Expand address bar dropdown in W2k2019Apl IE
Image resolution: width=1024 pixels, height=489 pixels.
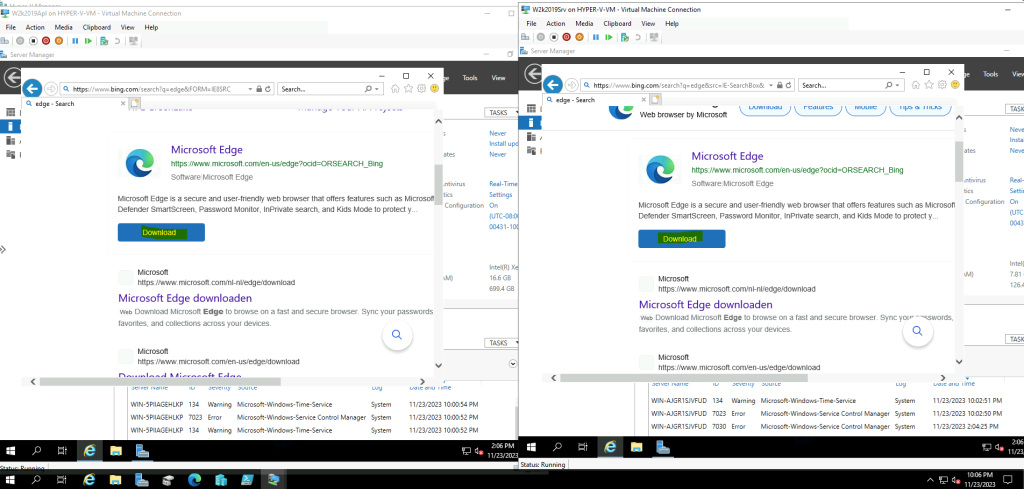pyautogui.click(x=251, y=89)
